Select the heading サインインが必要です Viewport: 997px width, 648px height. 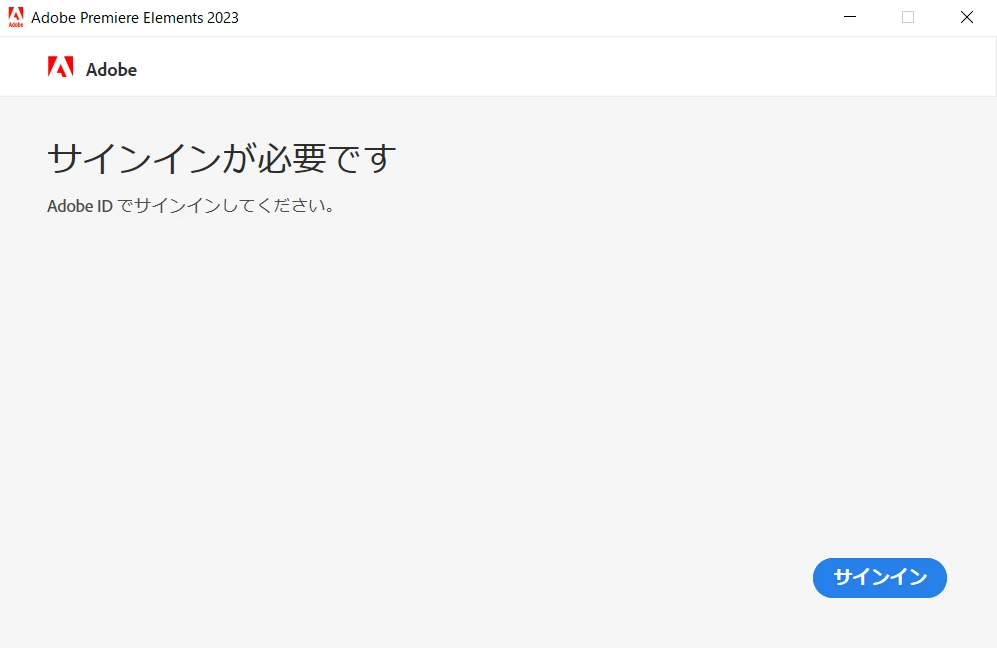[221, 158]
